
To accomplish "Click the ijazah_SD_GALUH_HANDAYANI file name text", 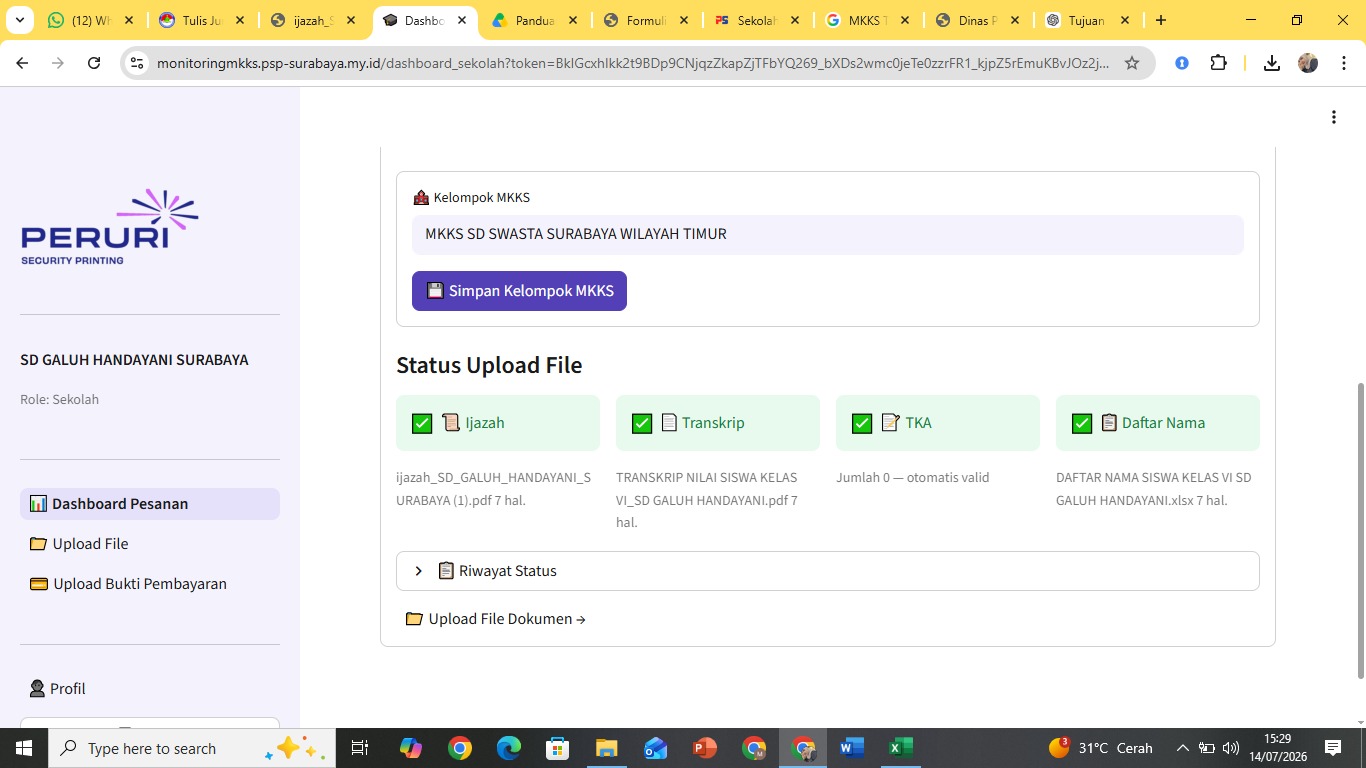I will click(x=493, y=489).
